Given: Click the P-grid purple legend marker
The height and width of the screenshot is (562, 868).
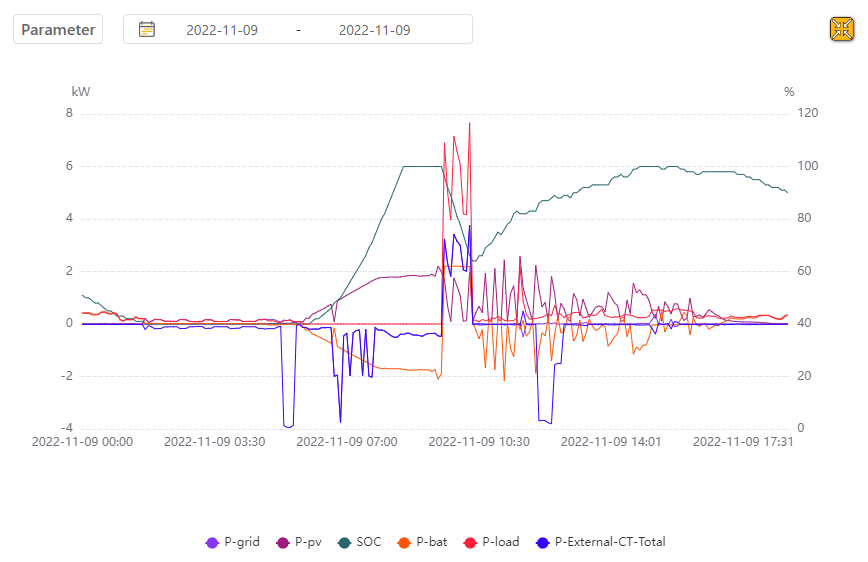Looking at the screenshot, I should coord(212,543).
